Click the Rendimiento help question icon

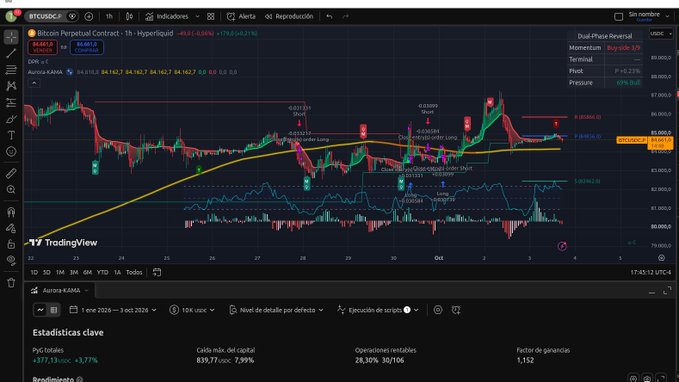[80, 379]
